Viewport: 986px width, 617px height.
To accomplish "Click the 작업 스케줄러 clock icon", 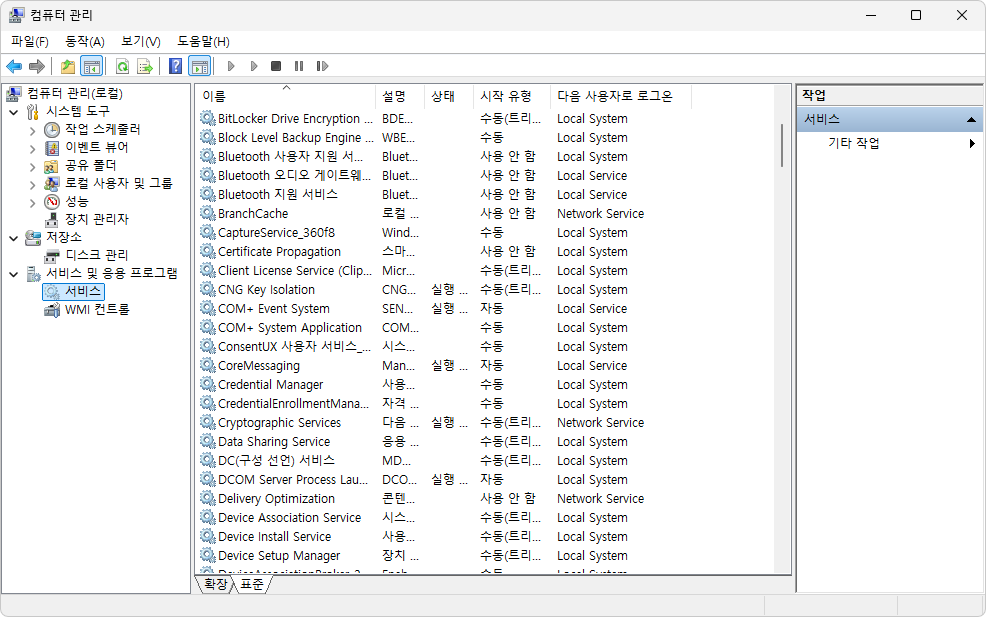I will (52, 130).
